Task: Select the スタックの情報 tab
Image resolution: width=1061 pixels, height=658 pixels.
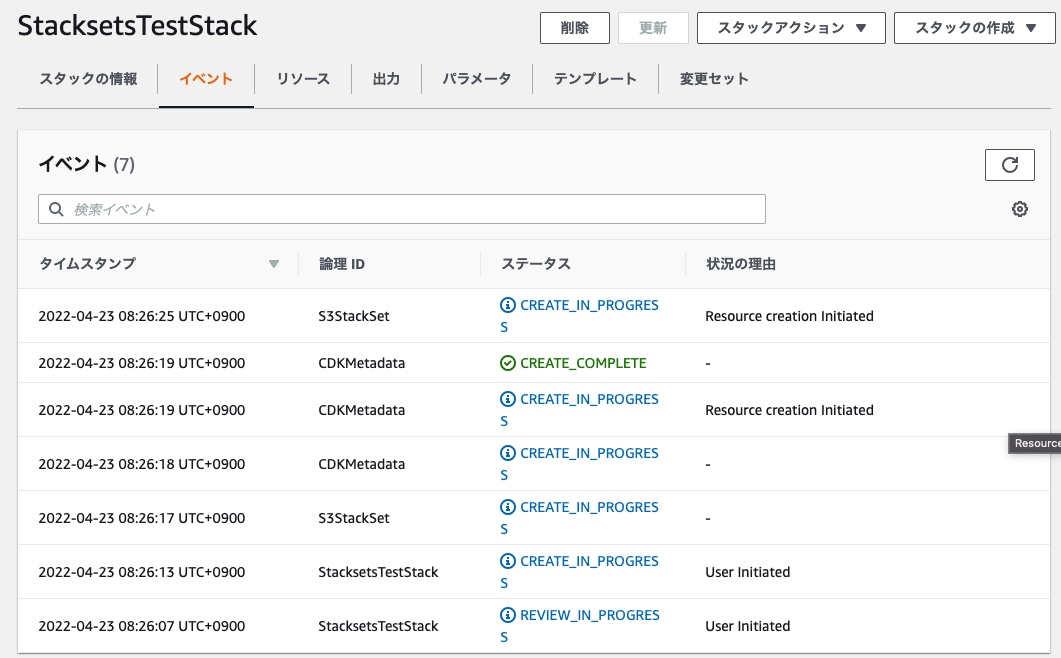Action: [x=86, y=77]
